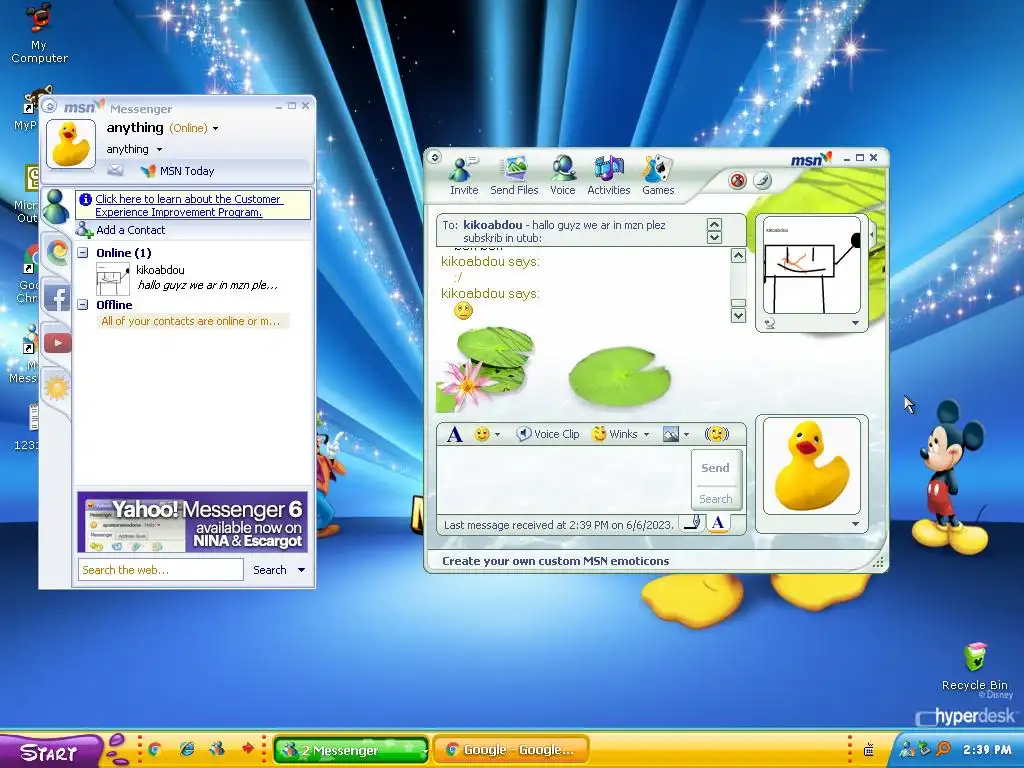Show the chat window menu chevron
This screenshot has height=768, width=1024.
point(435,157)
